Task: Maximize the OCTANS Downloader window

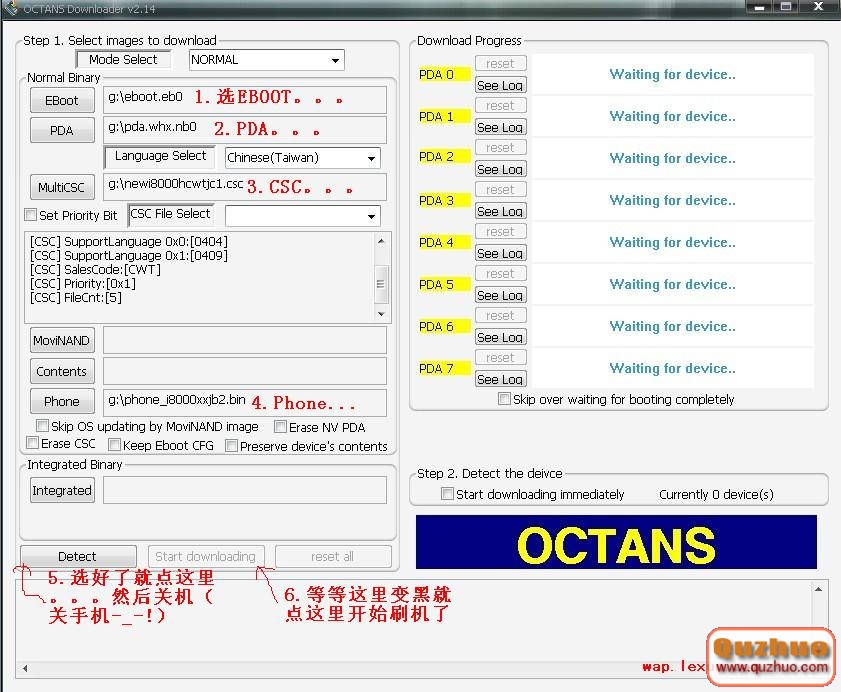Action: point(786,7)
